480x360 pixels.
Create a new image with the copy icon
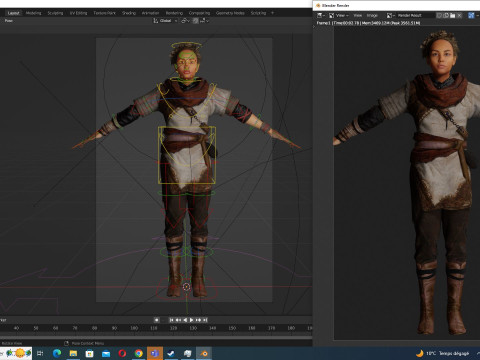coord(446,15)
